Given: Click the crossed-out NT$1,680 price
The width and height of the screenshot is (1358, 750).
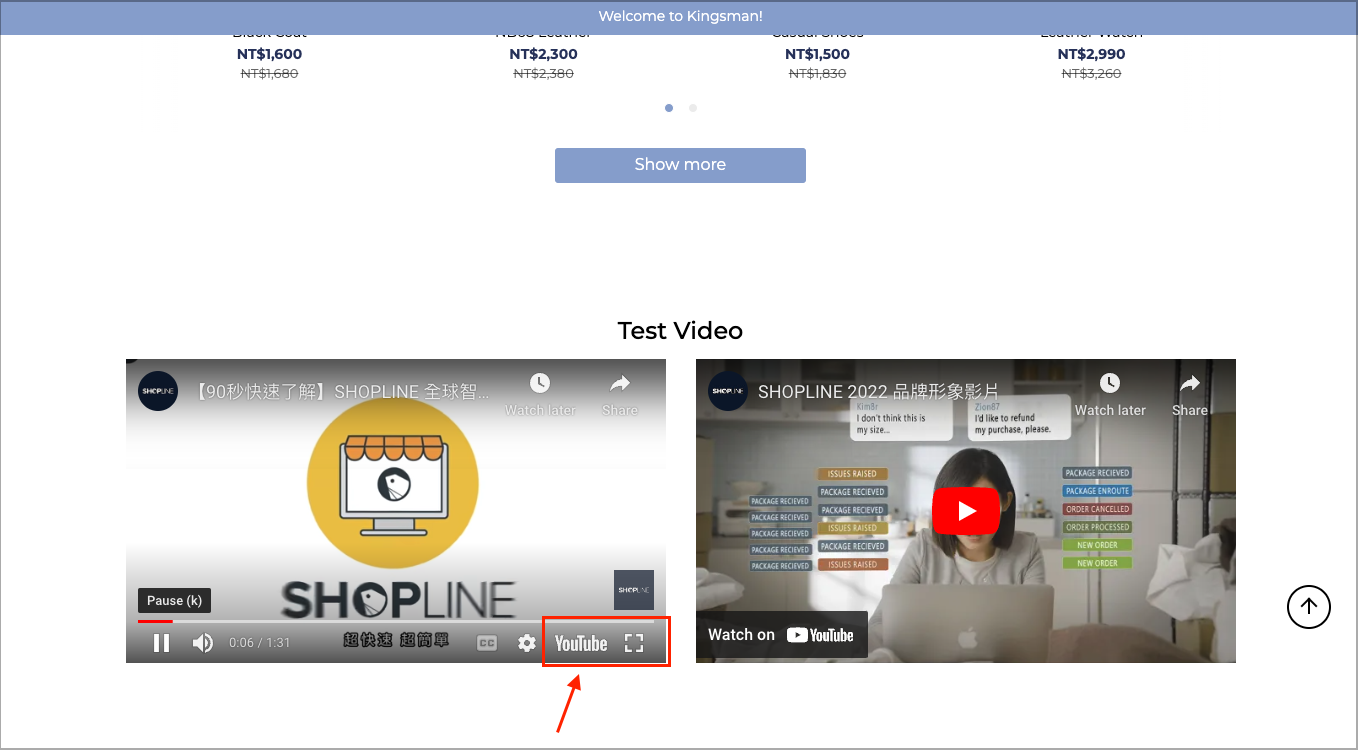Looking at the screenshot, I should pyautogui.click(x=269, y=73).
